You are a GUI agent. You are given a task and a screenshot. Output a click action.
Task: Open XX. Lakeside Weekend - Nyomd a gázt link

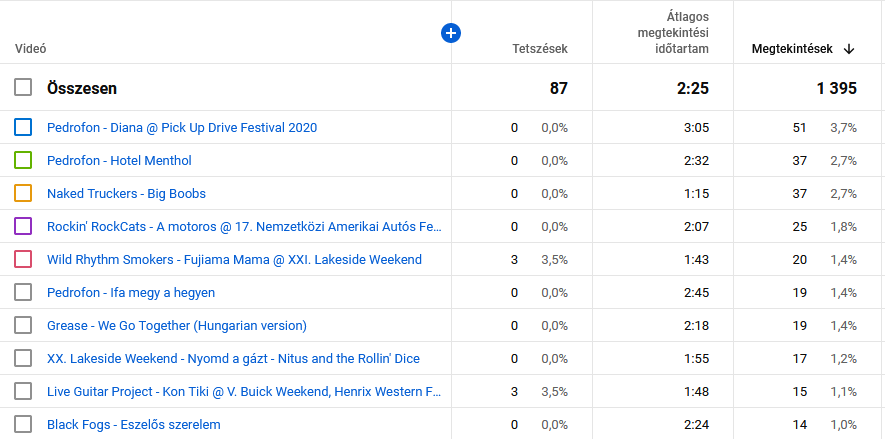coord(233,358)
